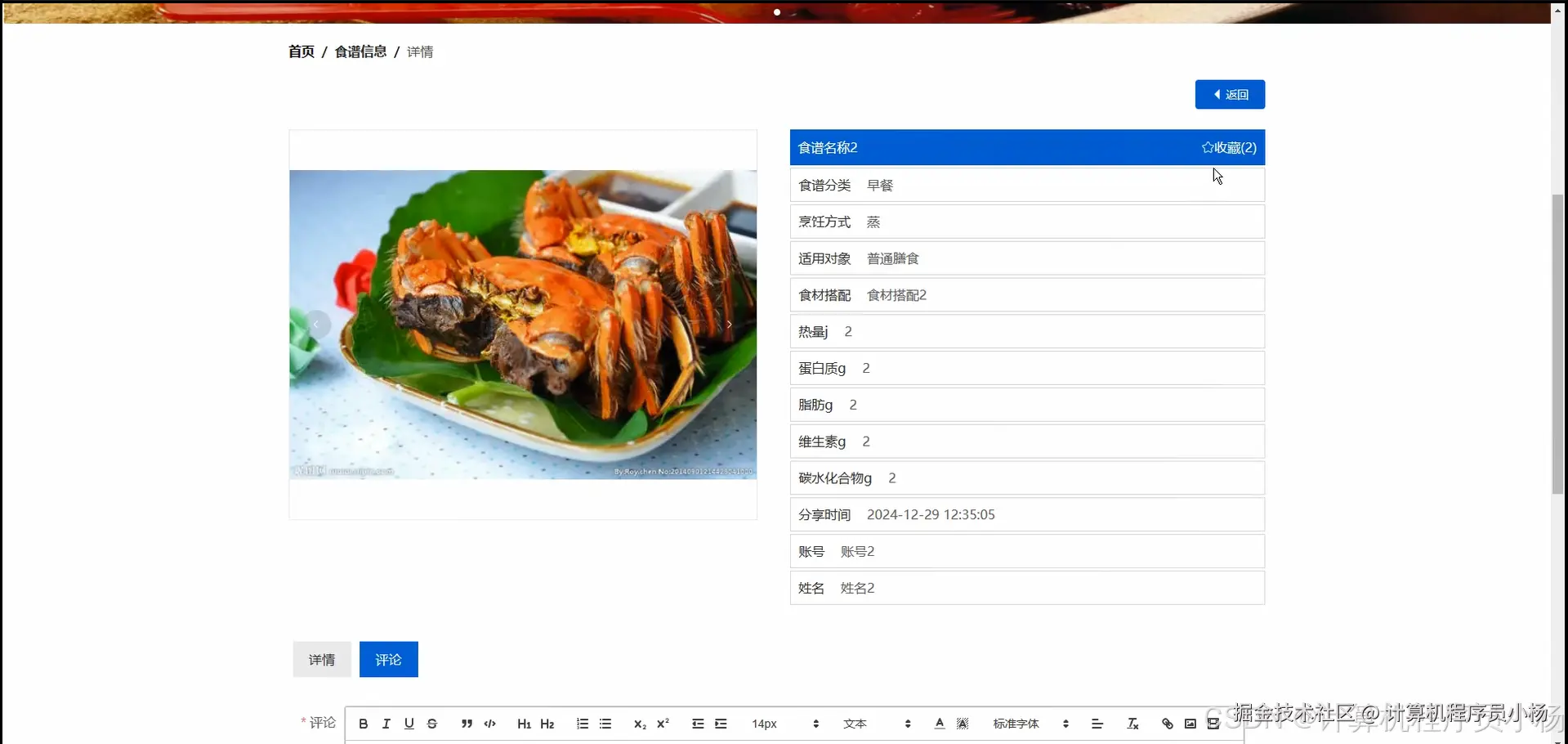Insert a blockquote in the editor

[466, 724]
